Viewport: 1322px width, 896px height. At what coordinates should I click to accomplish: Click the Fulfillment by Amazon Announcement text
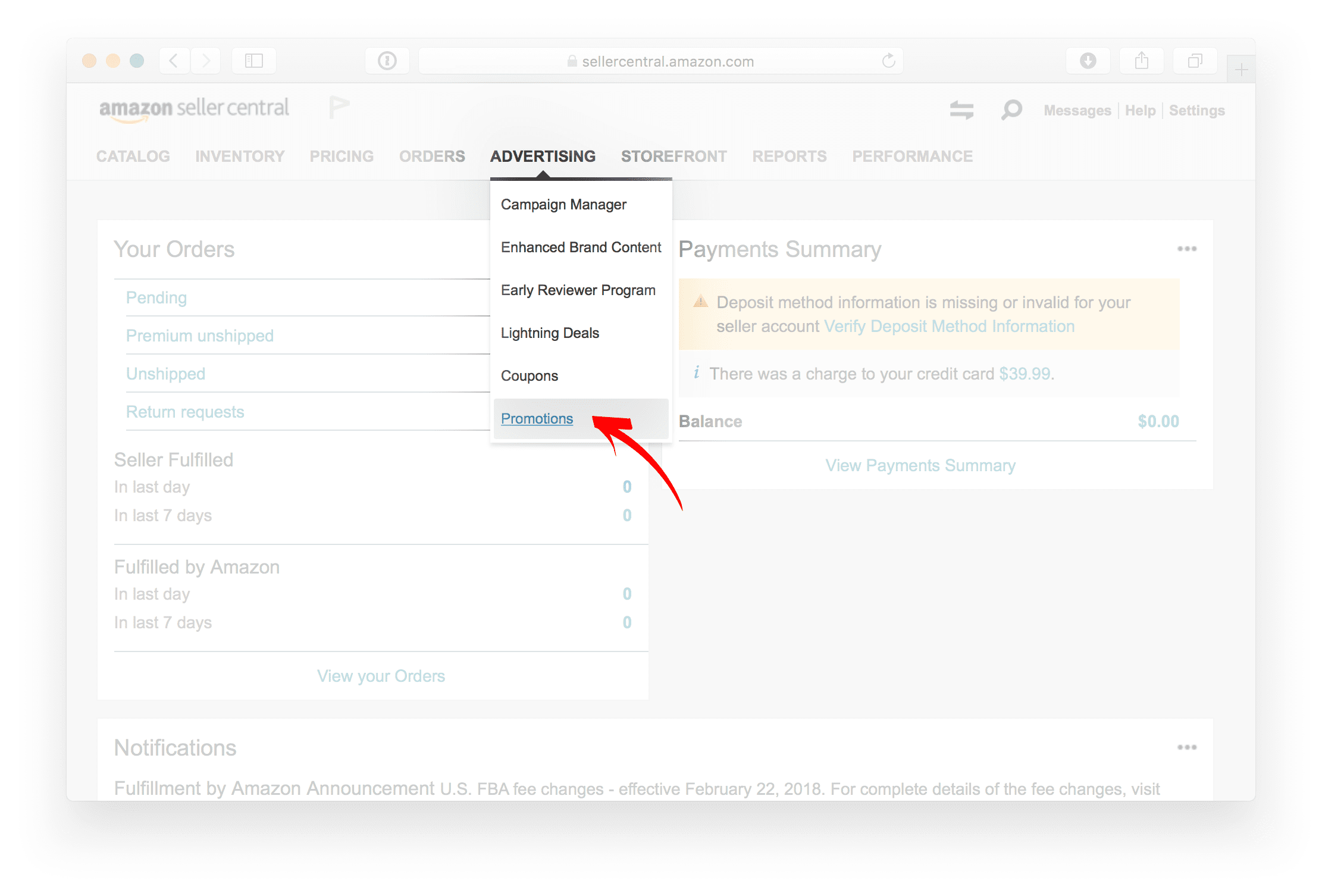click(274, 789)
